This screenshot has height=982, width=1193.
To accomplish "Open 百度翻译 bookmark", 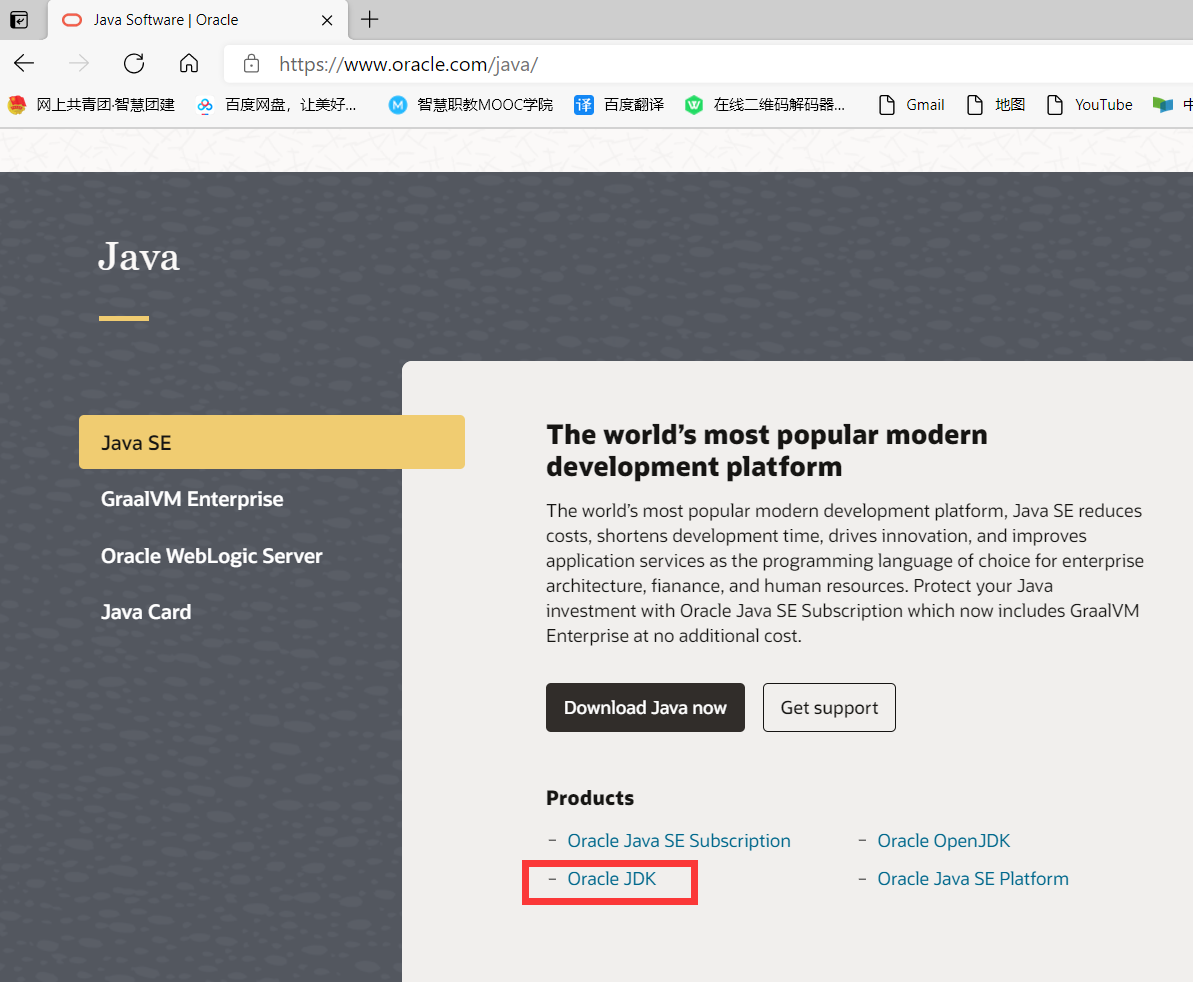I will [x=619, y=105].
